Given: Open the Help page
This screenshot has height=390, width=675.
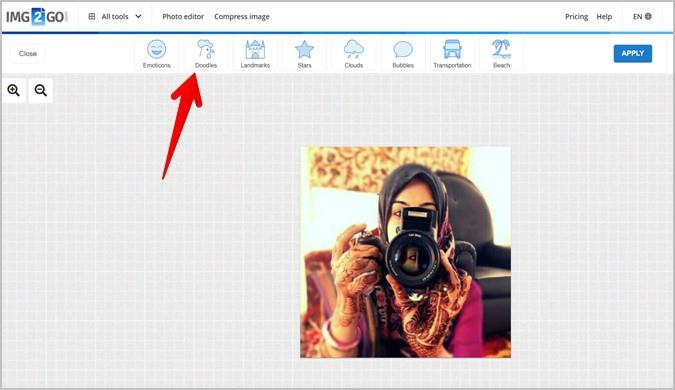Looking at the screenshot, I should point(604,16).
